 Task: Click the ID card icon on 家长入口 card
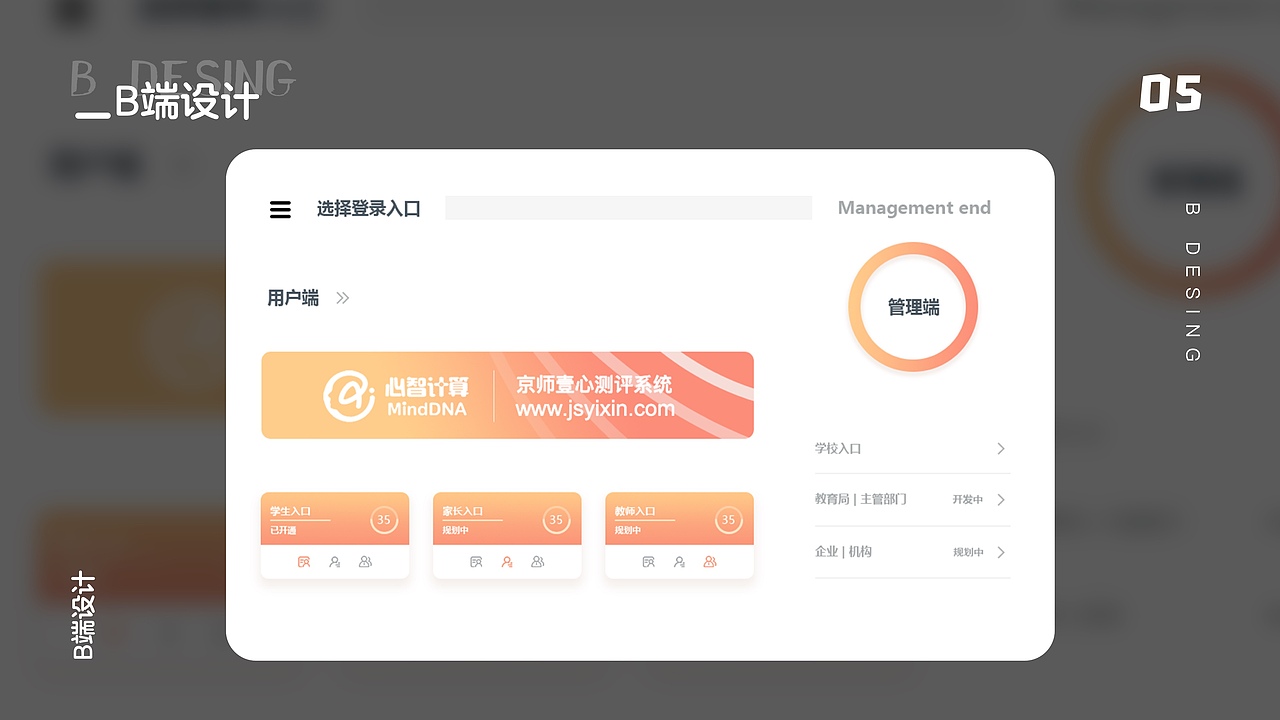coord(475,562)
